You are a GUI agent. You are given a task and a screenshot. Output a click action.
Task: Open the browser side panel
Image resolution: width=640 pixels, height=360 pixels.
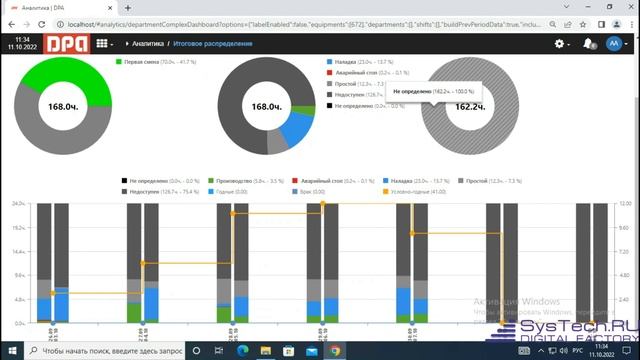601,24
